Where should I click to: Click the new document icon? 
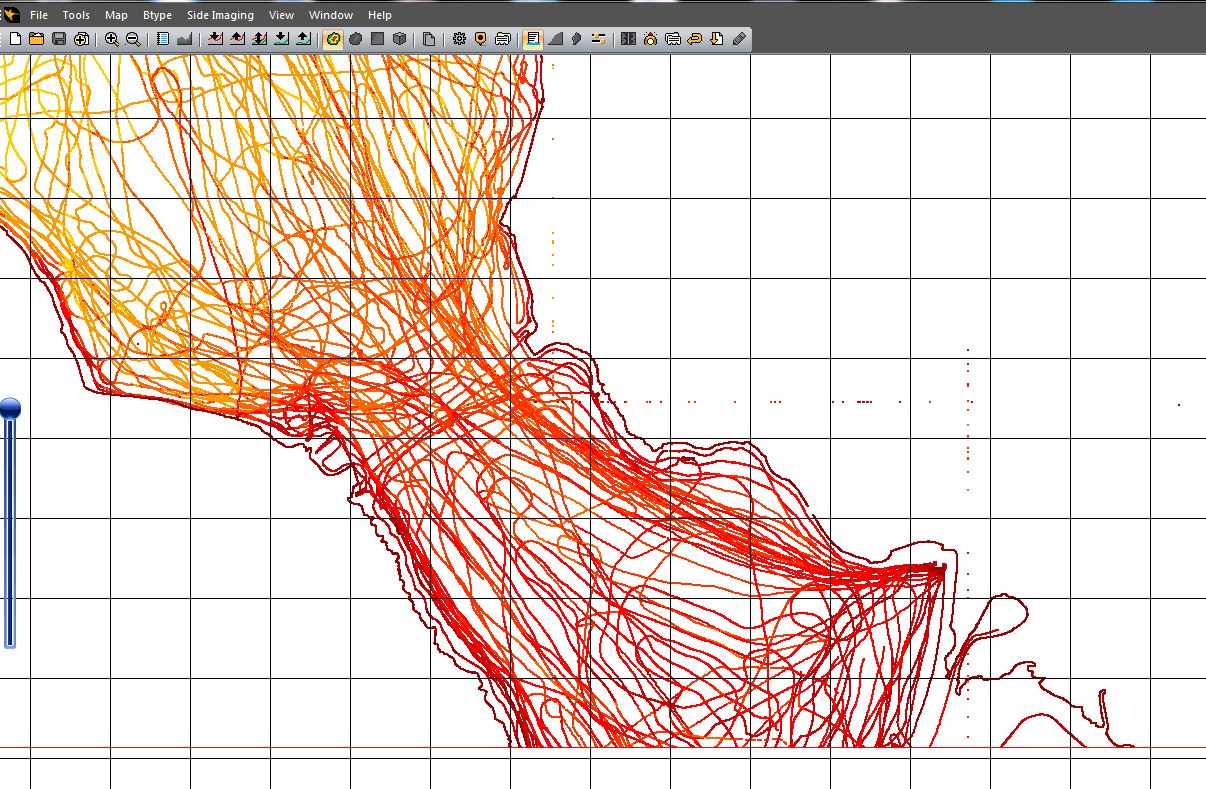tap(15, 39)
